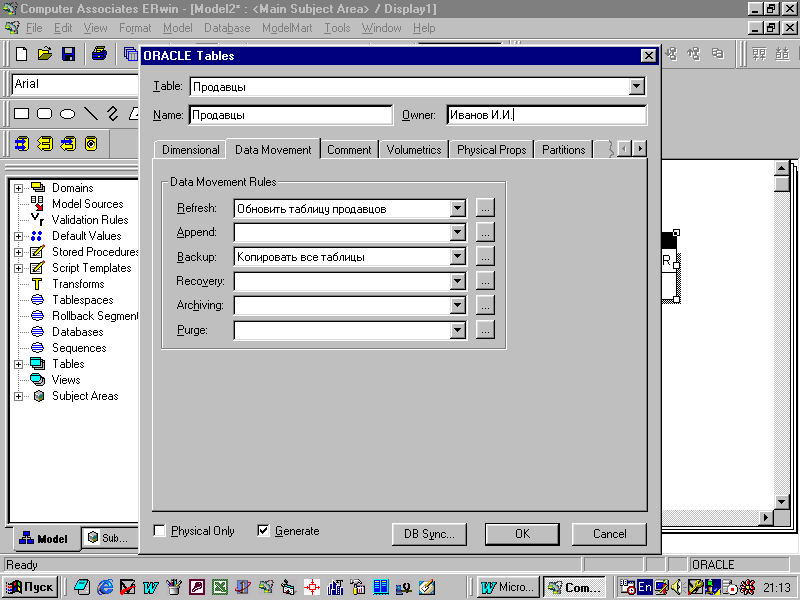Expand the Default Values tree node
Viewport: 800px width, 600px height.
18,236
